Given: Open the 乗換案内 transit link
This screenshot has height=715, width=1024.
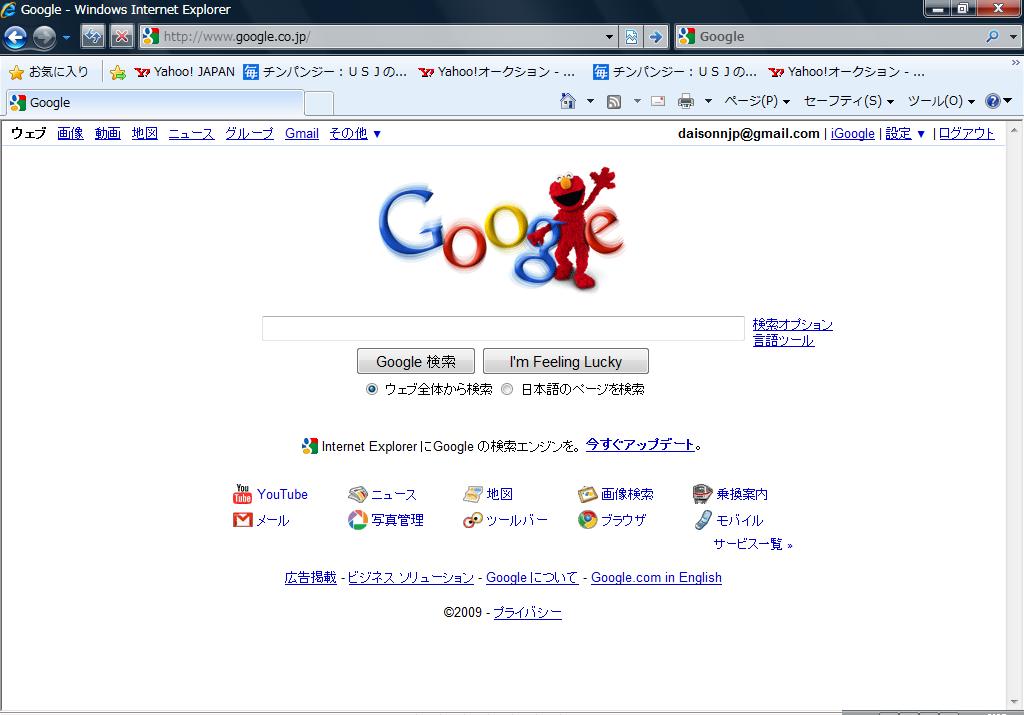Looking at the screenshot, I should click(x=730, y=494).
